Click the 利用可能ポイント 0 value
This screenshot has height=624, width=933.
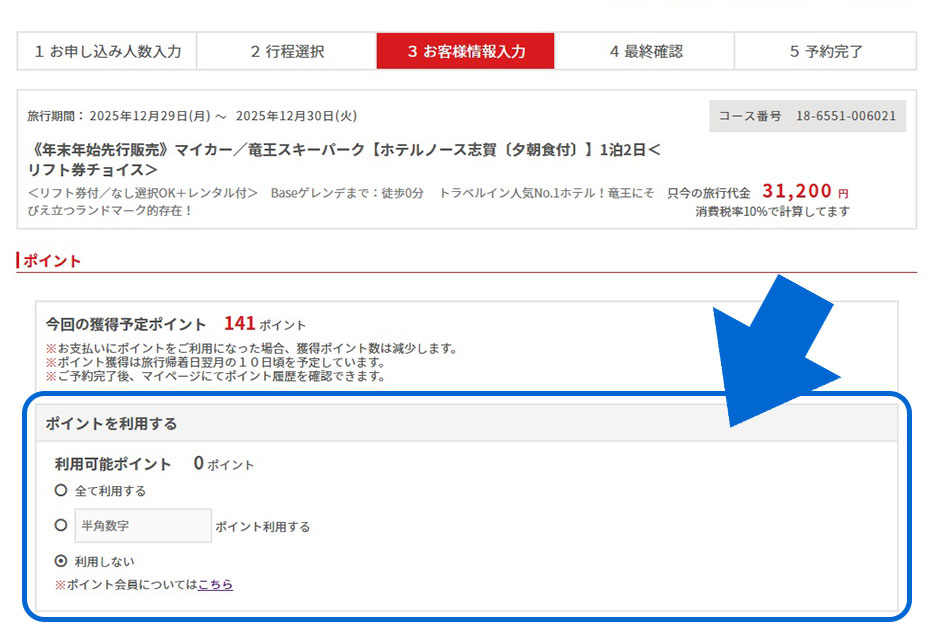tap(199, 464)
